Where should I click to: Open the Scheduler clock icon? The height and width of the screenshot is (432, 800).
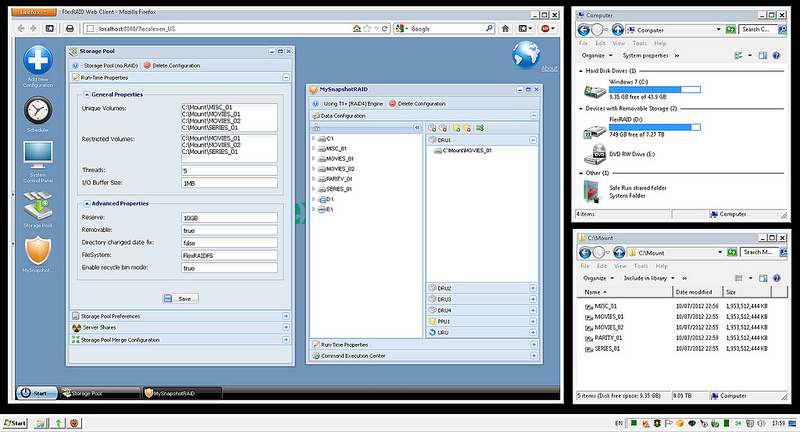click(38, 110)
